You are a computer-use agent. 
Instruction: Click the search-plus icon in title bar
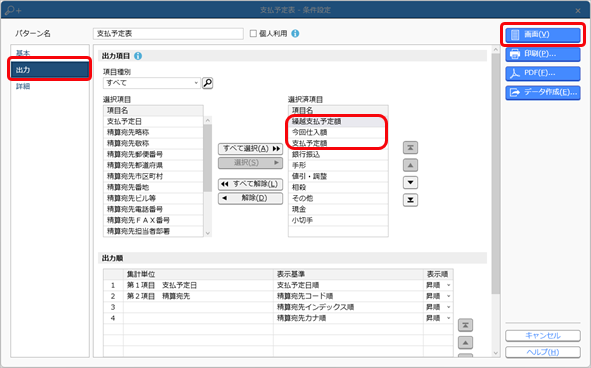[x=13, y=10]
